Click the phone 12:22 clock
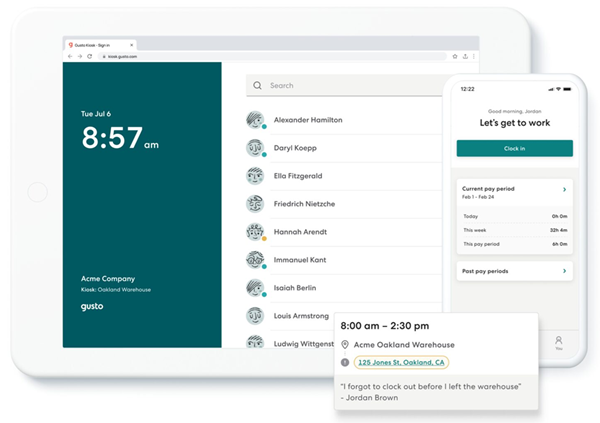Screen dimensions: 600x423 pos(467,89)
